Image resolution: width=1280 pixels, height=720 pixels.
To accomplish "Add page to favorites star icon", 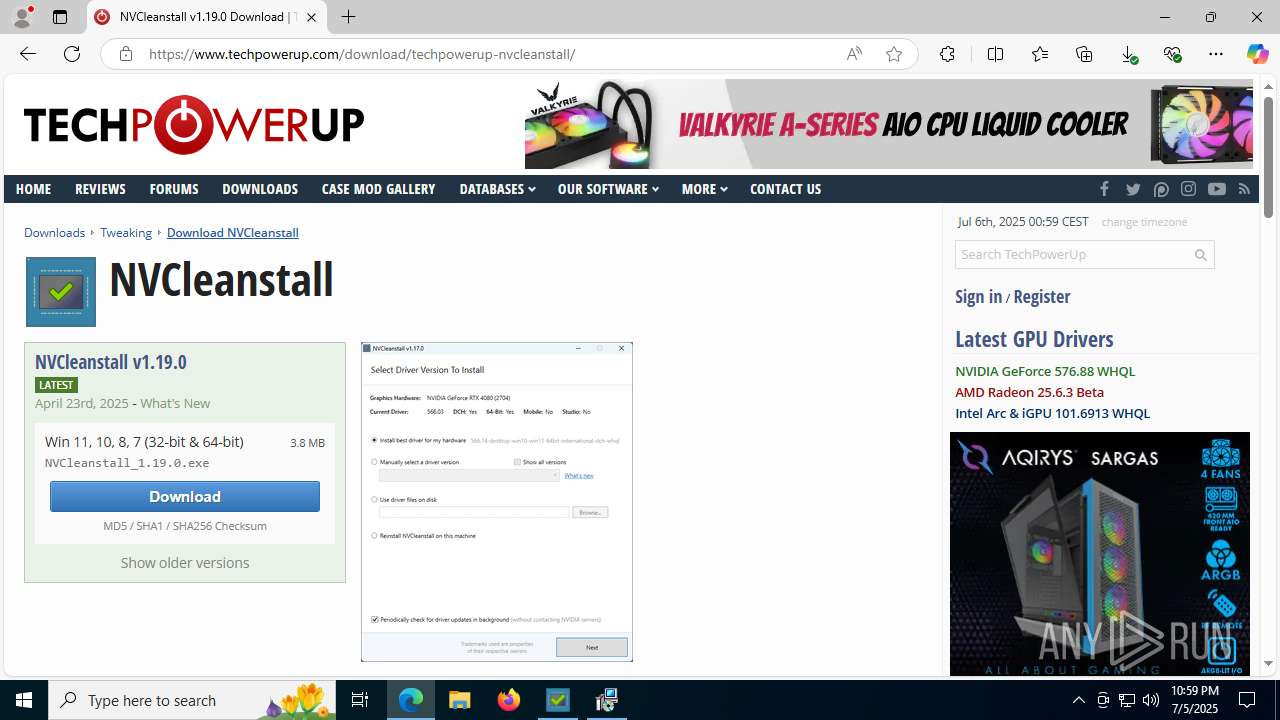I will (x=894, y=54).
